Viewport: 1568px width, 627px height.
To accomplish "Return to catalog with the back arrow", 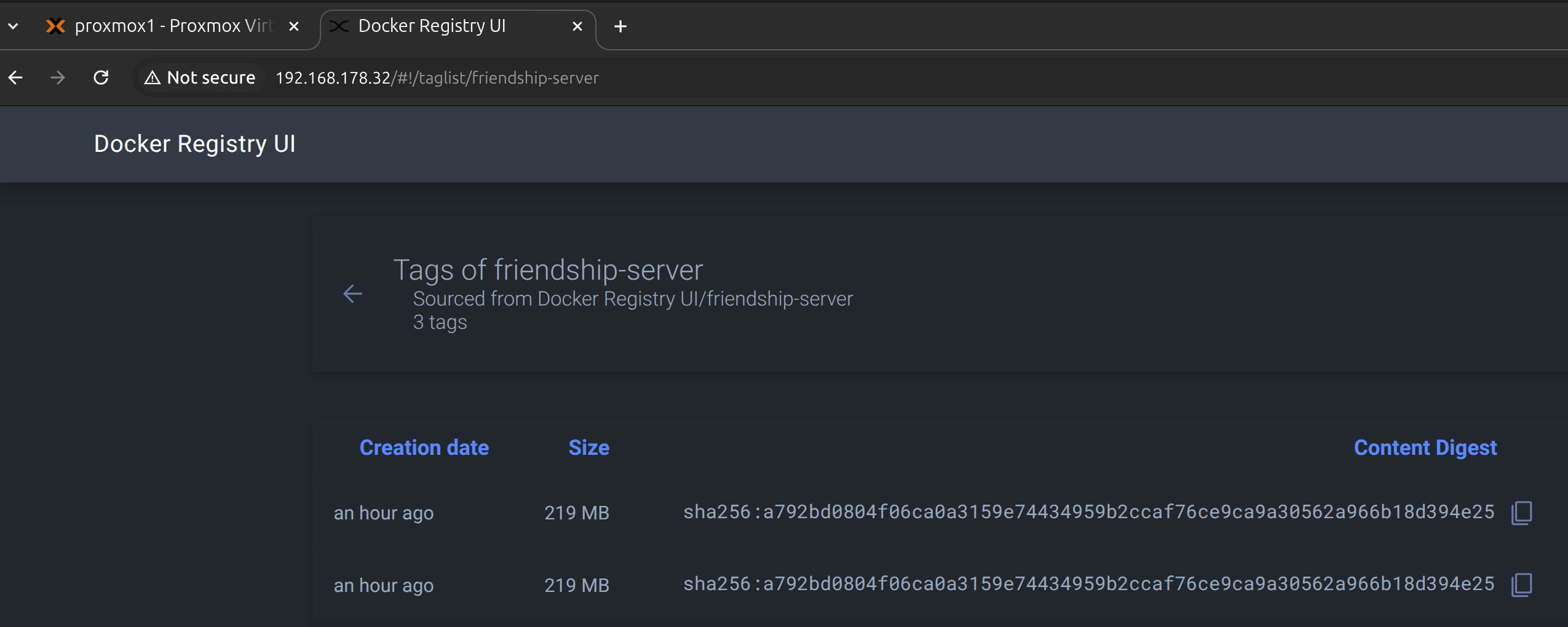I will tap(352, 294).
